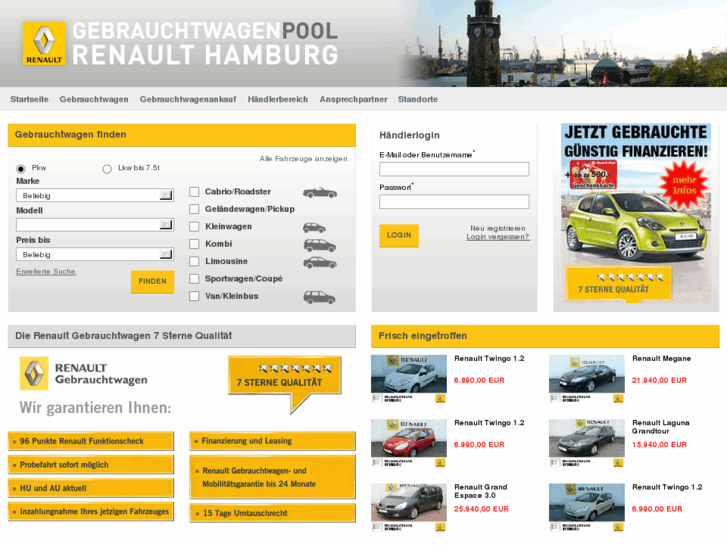Check the Sportwagen/Coupé checkbox
The width and height of the screenshot is (727, 545).
(x=194, y=279)
